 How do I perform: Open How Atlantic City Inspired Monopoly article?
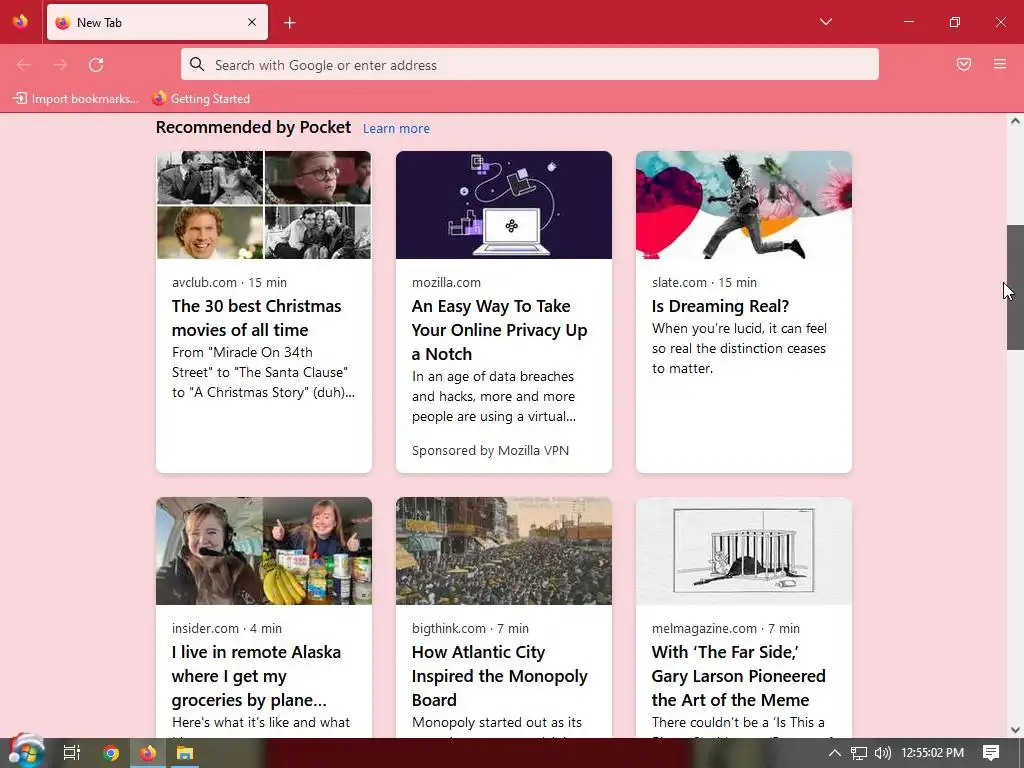pos(500,676)
